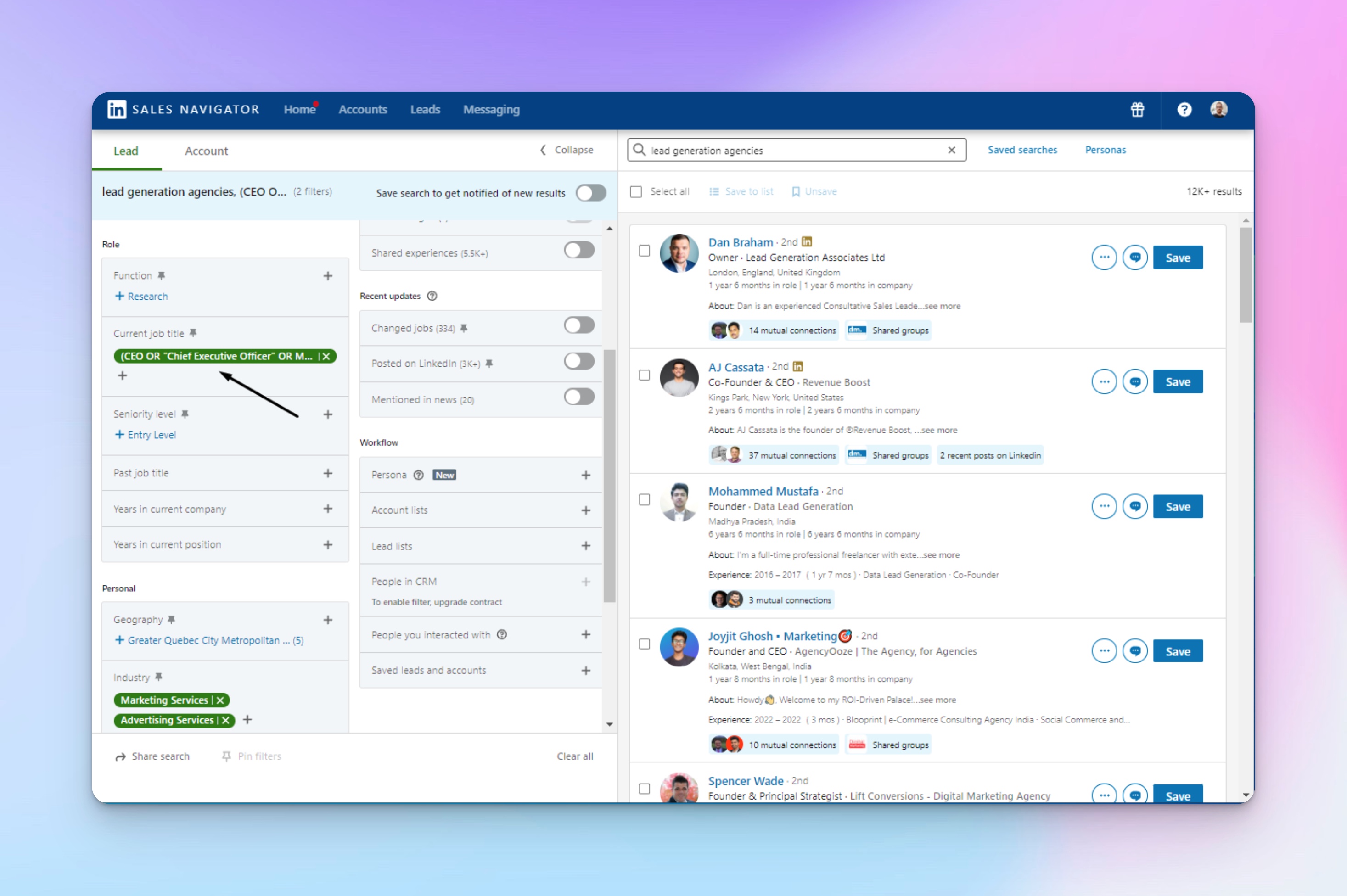Click the Persona help info icon
The height and width of the screenshot is (896, 1347).
pyautogui.click(x=418, y=475)
